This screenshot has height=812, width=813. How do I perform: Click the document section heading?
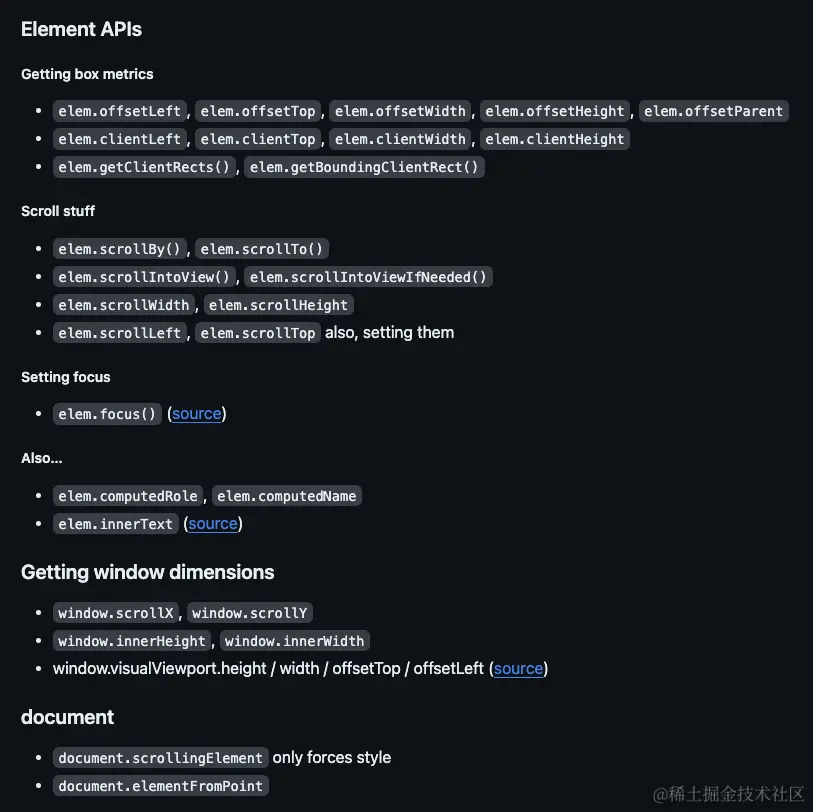click(67, 717)
